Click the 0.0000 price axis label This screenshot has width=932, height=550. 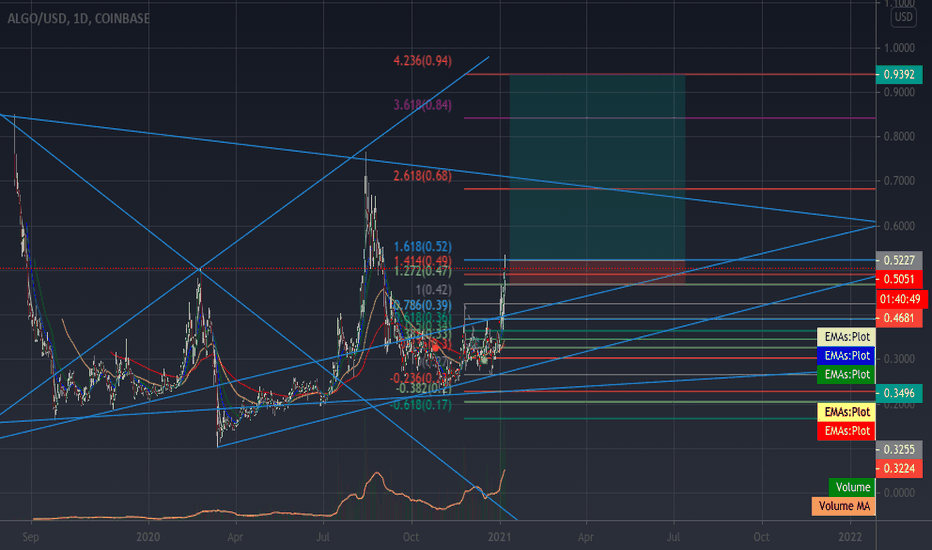(899, 493)
